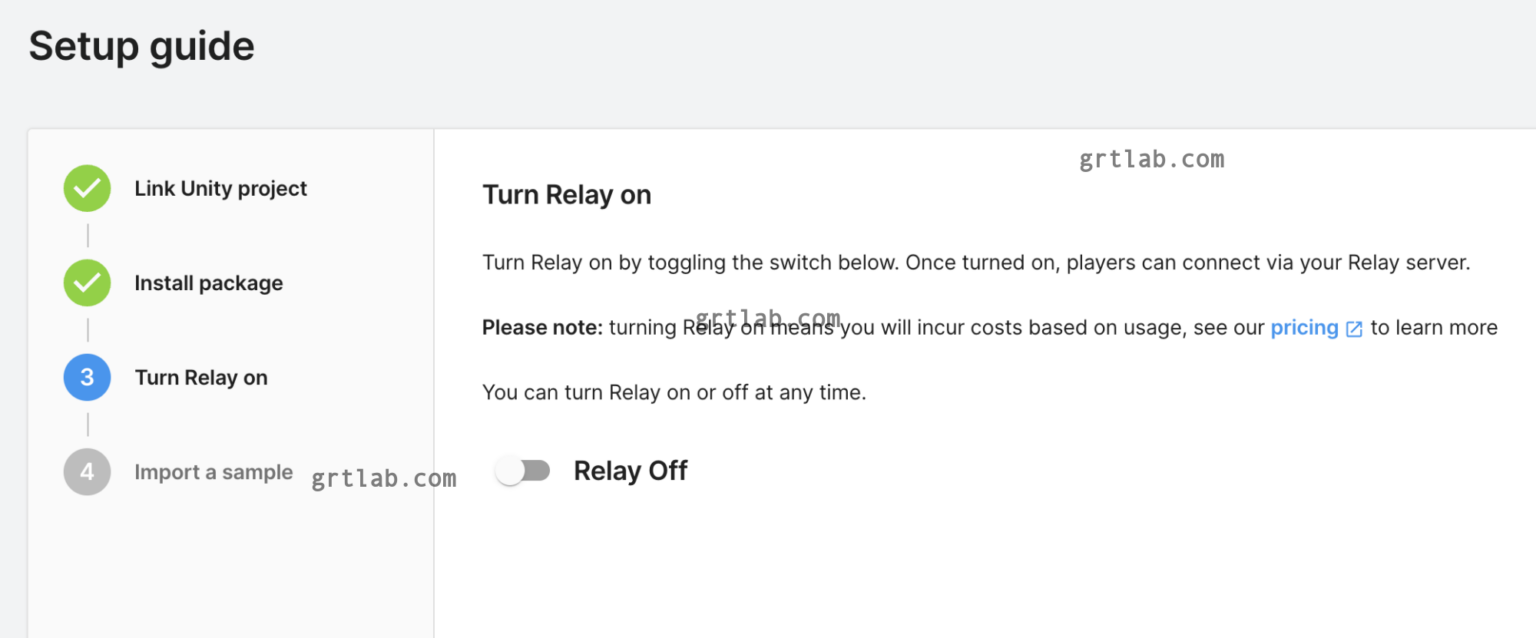The height and width of the screenshot is (638, 1536).
Task: Click the Relay Off label
Action: pyautogui.click(x=630, y=470)
